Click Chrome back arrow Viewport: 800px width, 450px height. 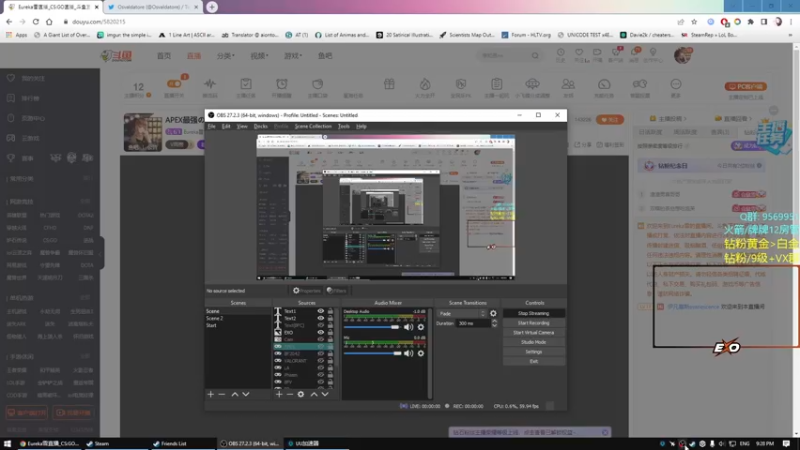[9, 21]
